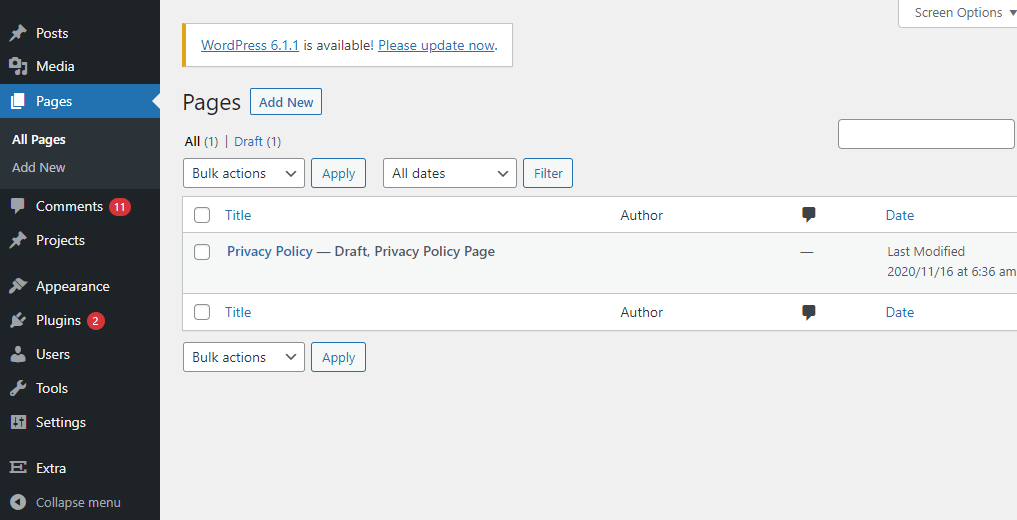Click the WordPress 6.1.1 link
Screen dimensions: 1017x520
pyautogui.click(x=250, y=45)
